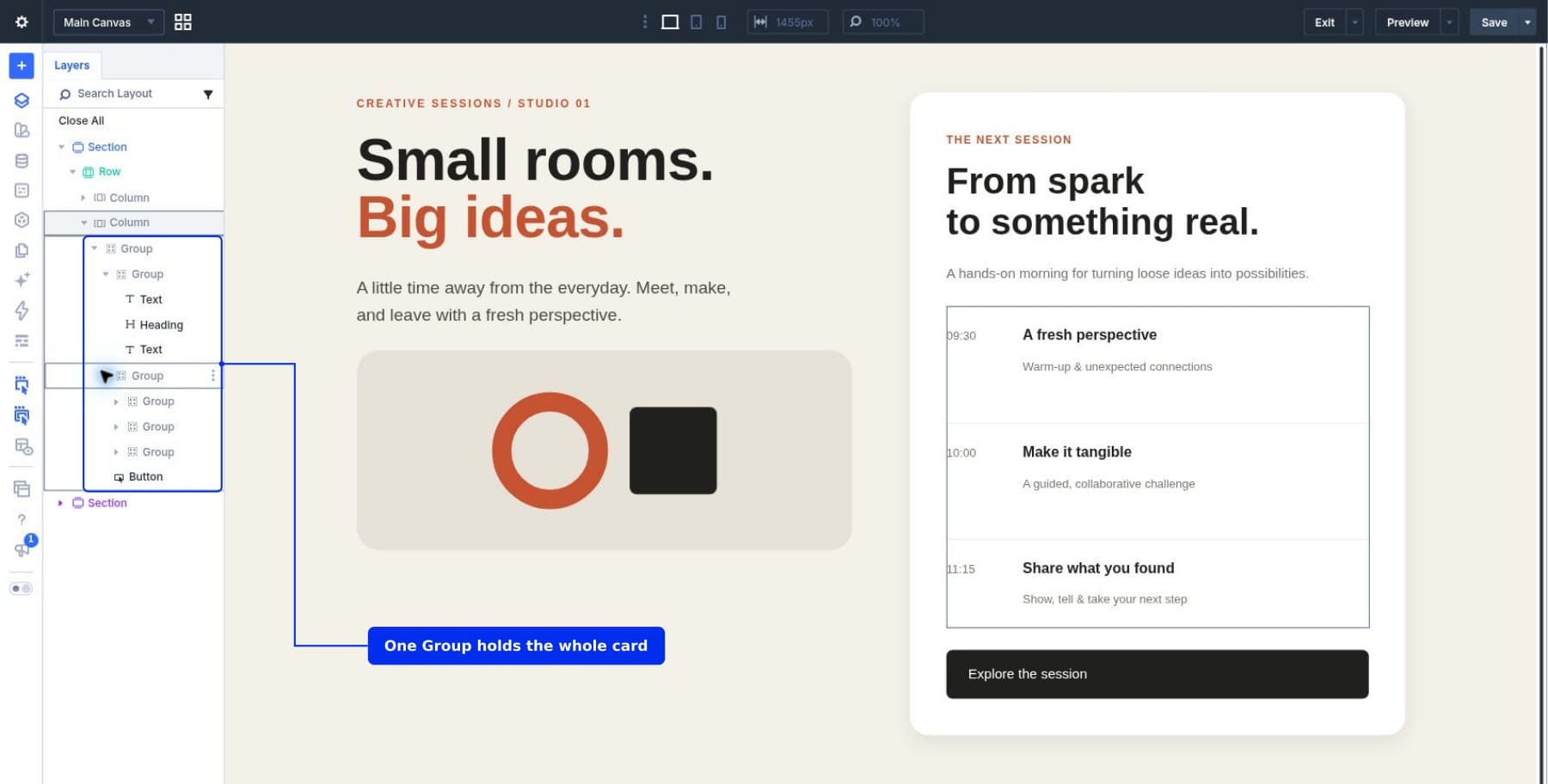Viewport: 1548px width, 784px height.
Task: Open the Main Canvas dropdown
Action: (108, 21)
